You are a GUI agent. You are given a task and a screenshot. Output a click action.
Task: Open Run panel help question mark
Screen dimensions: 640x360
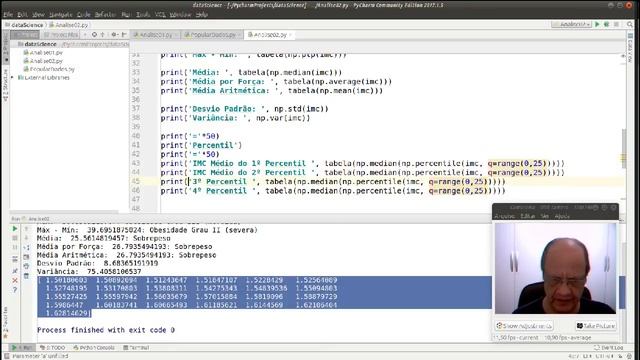click(15, 290)
